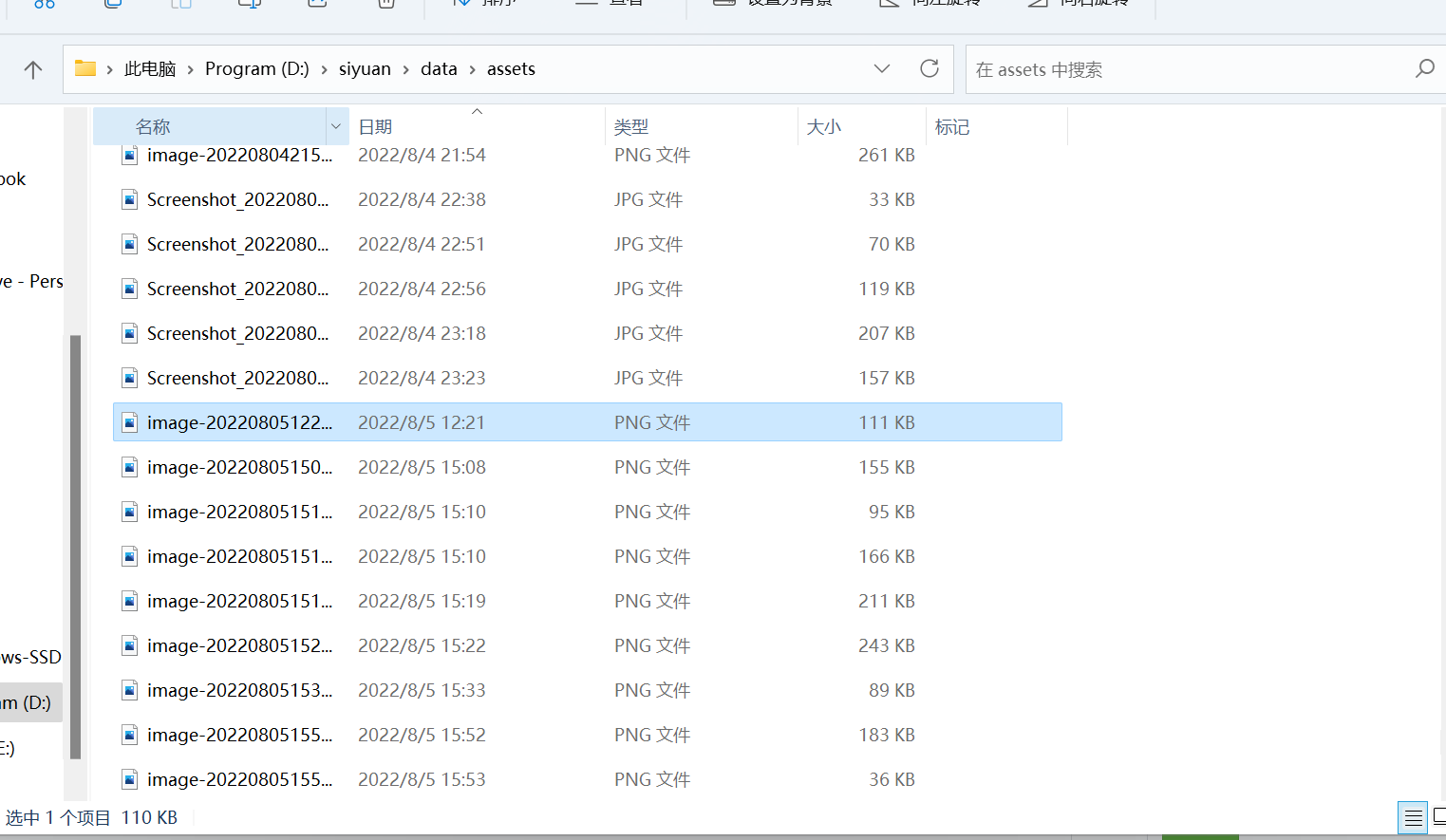
Task: Click the date 2022/8/5 15:53
Action: coord(422,779)
